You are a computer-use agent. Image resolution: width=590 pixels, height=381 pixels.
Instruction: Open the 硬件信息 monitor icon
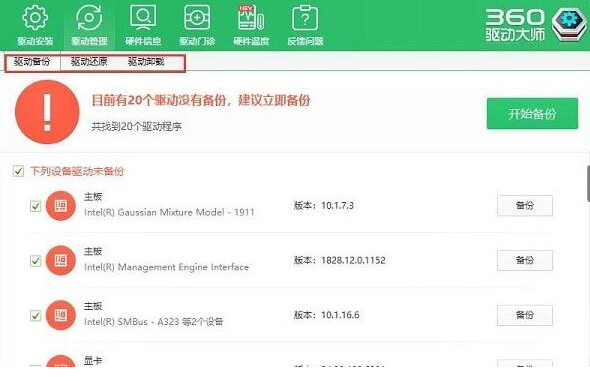tap(143, 17)
